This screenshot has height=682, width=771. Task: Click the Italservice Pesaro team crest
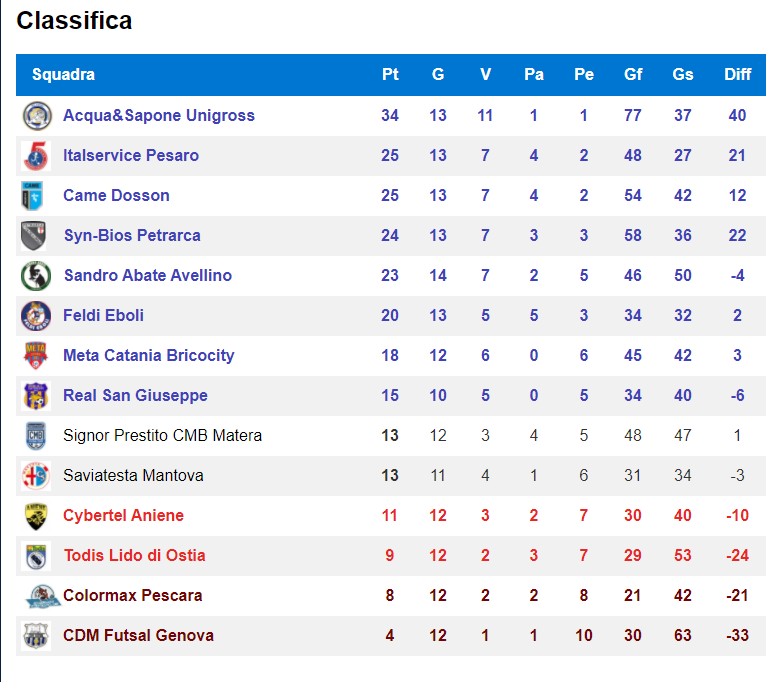(37, 156)
